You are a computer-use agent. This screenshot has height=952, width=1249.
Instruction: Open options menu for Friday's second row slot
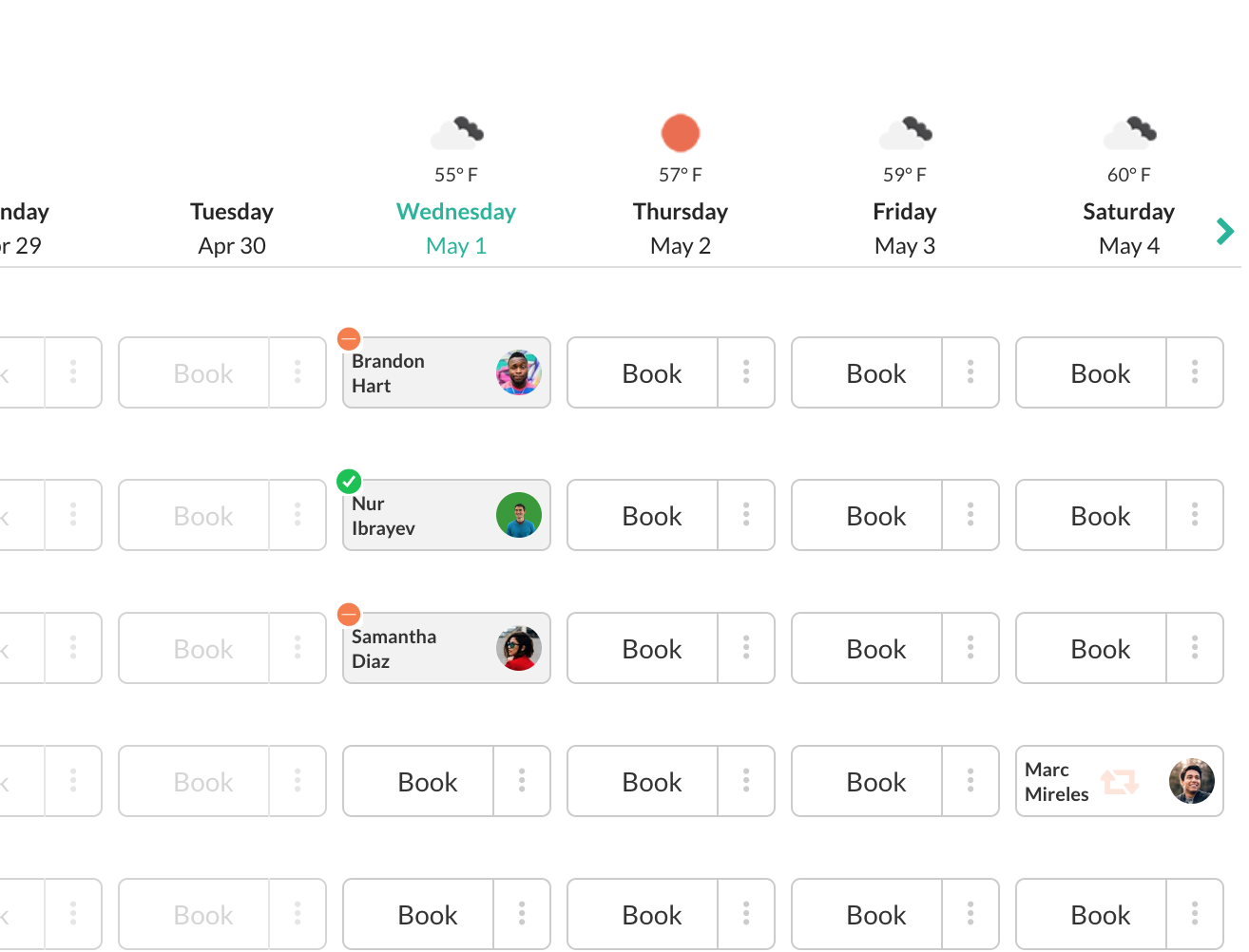click(970, 515)
